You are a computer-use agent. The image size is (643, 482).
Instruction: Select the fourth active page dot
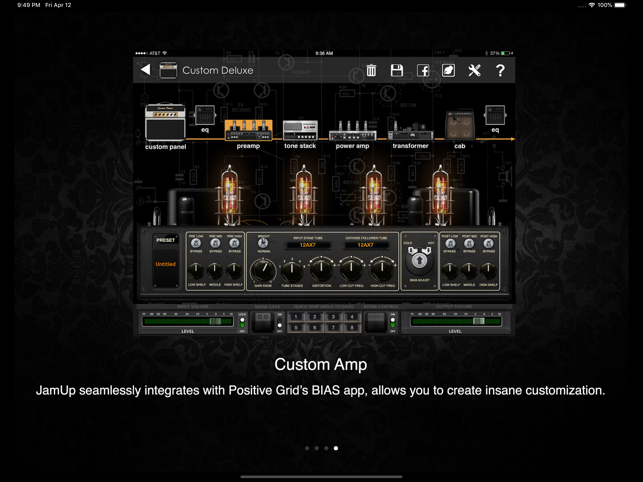point(336,448)
